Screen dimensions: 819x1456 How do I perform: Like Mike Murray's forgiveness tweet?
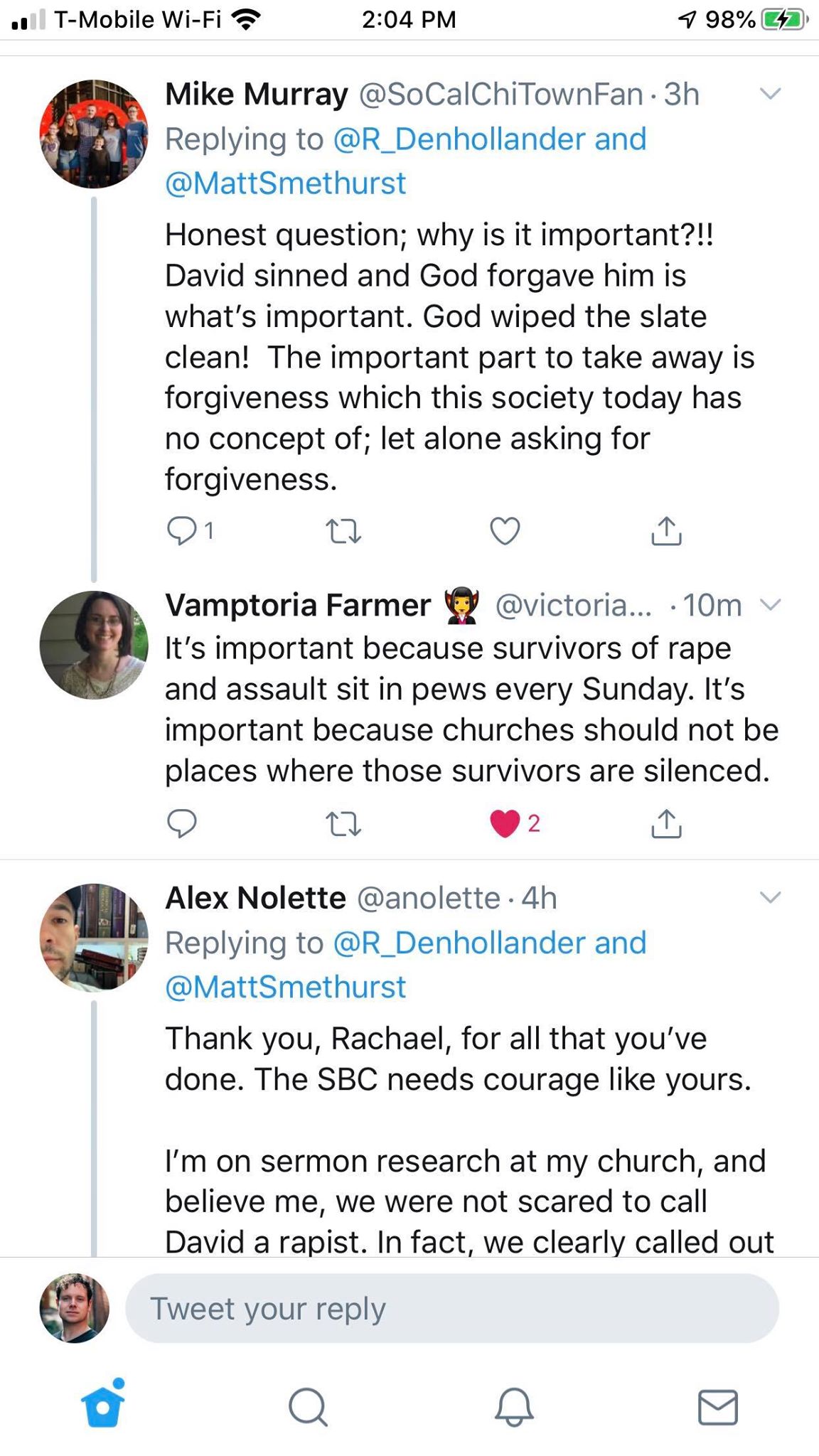pyautogui.click(x=505, y=531)
